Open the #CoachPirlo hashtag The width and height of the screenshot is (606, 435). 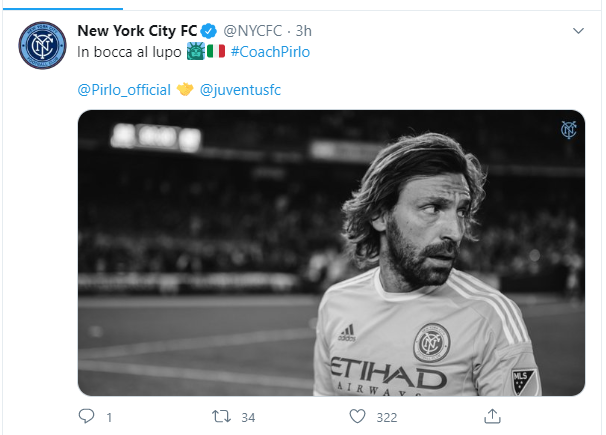[270, 52]
